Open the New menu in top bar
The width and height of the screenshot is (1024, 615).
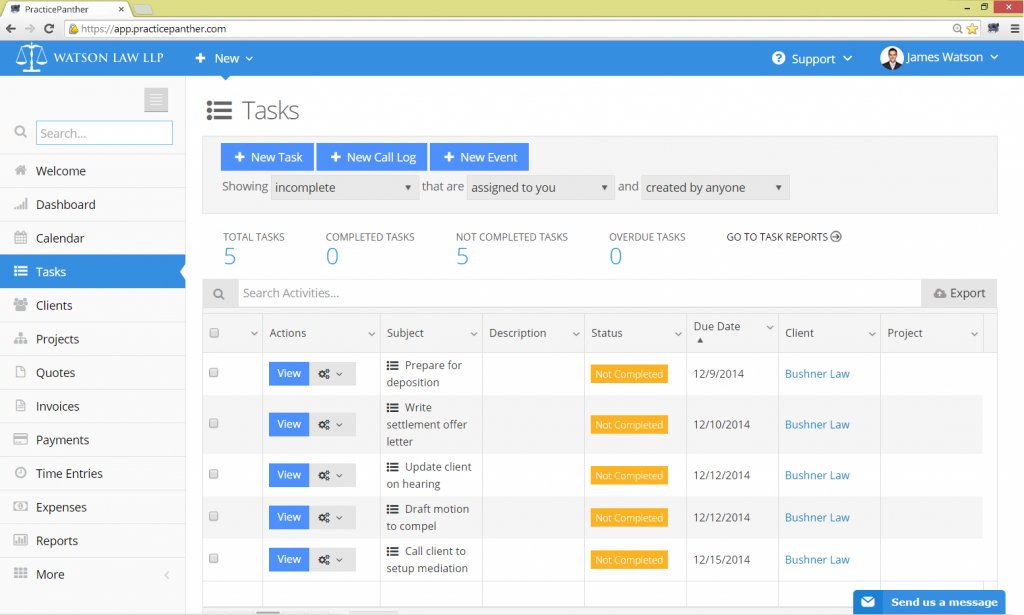coord(223,57)
